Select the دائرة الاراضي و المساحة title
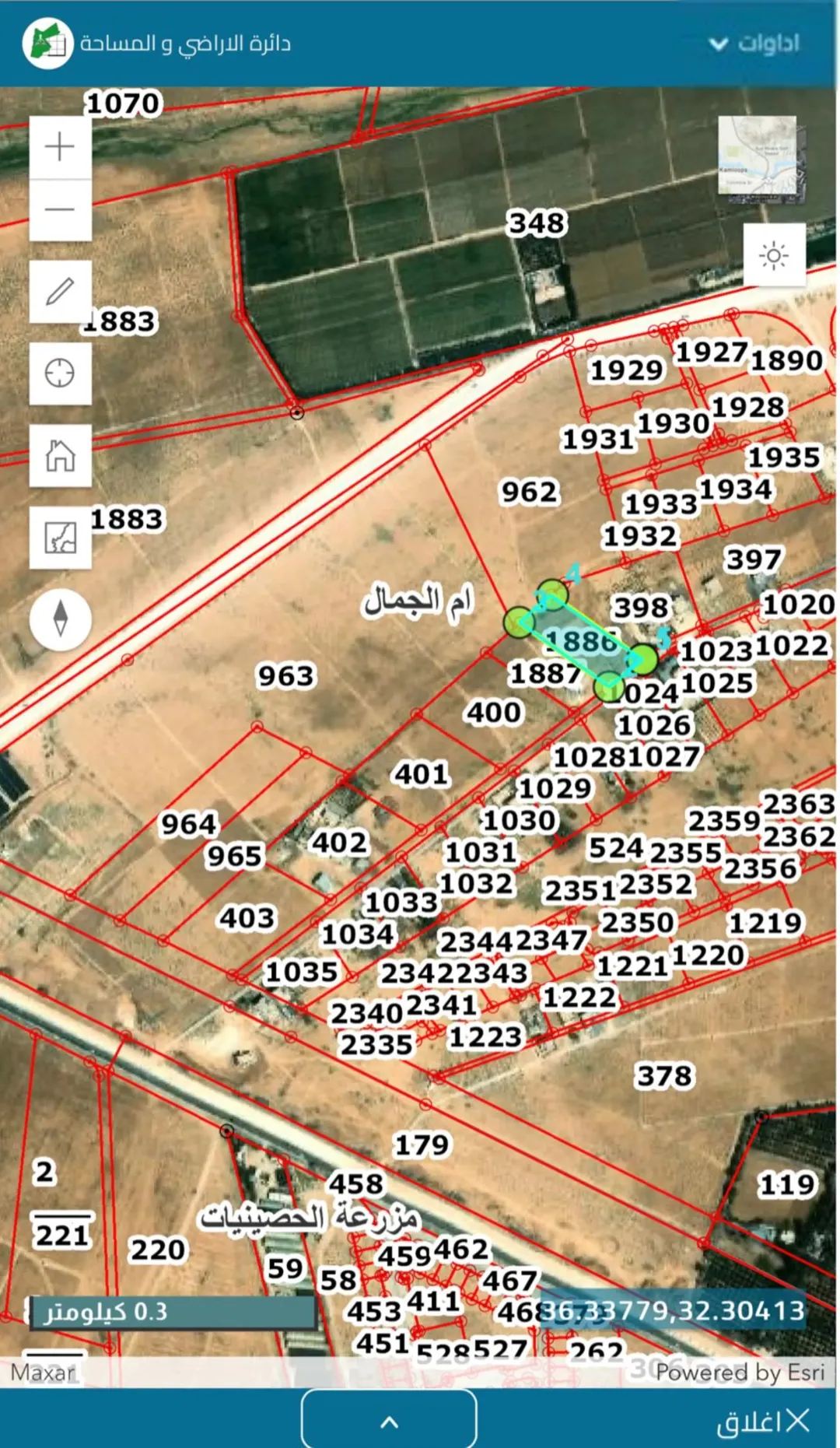This screenshot has height=1448, width=840. point(185,44)
